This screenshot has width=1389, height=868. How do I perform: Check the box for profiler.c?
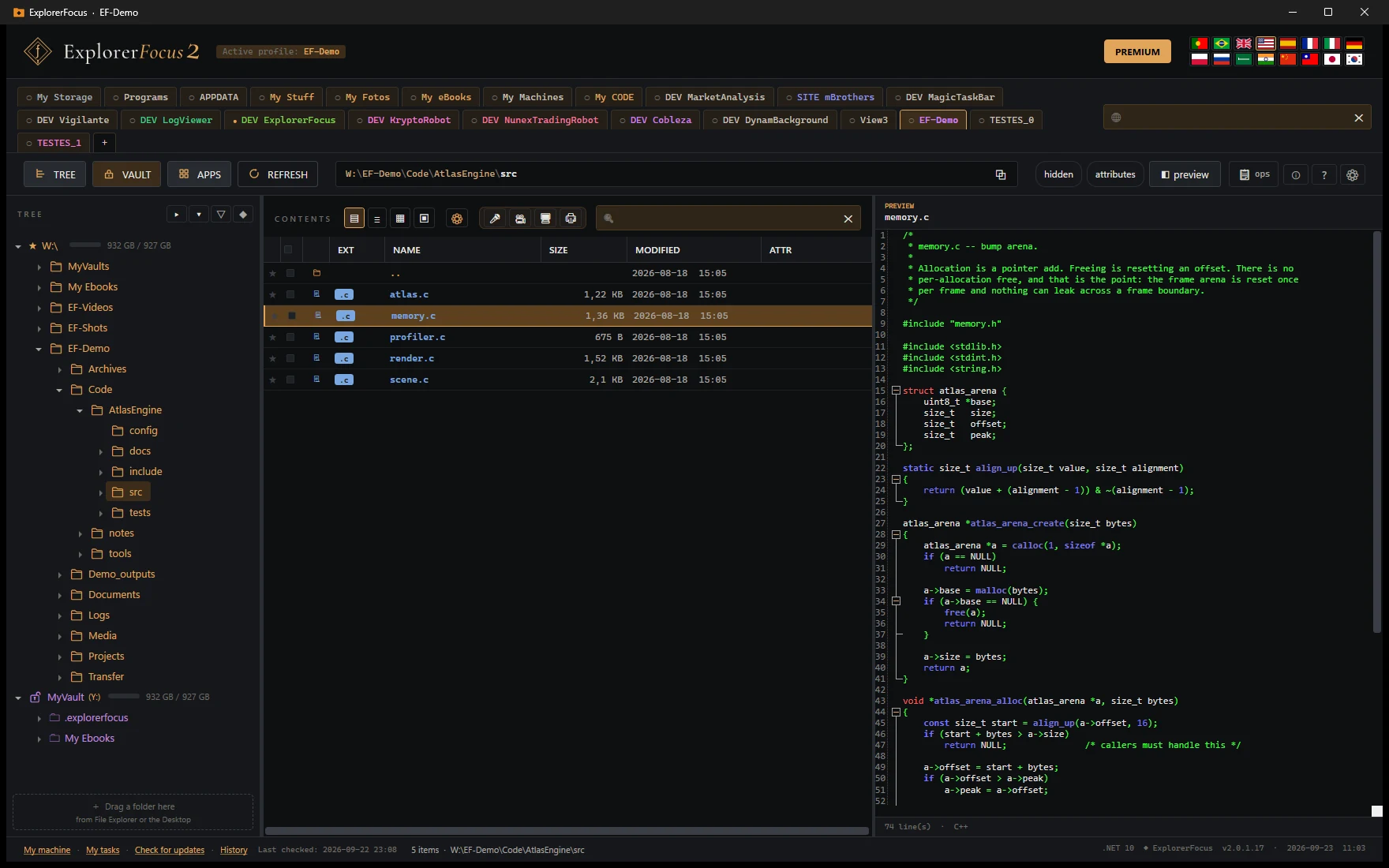[290, 337]
